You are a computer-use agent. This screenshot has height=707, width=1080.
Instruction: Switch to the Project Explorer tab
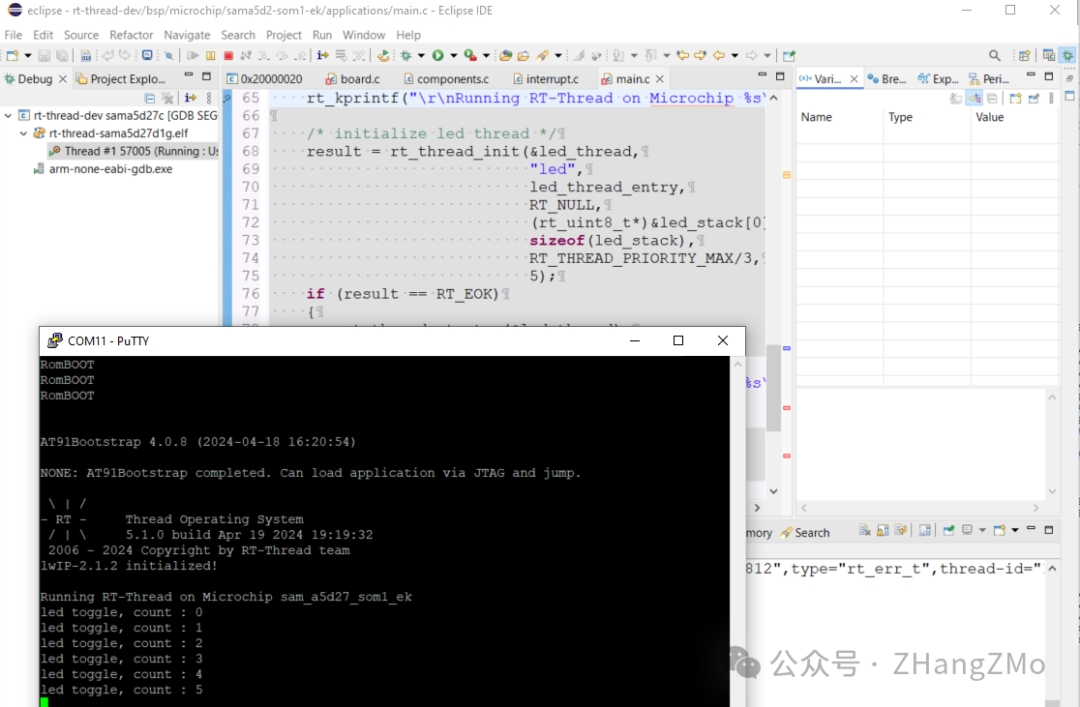(121, 79)
